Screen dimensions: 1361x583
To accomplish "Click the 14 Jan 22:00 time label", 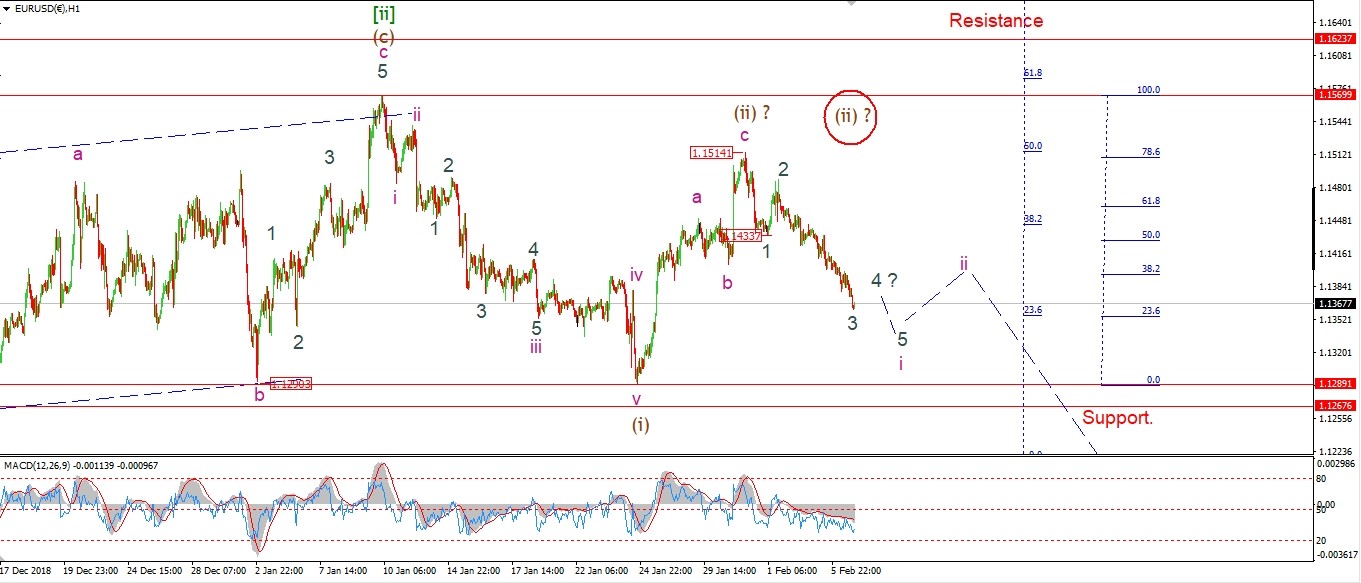I will [x=474, y=571].
